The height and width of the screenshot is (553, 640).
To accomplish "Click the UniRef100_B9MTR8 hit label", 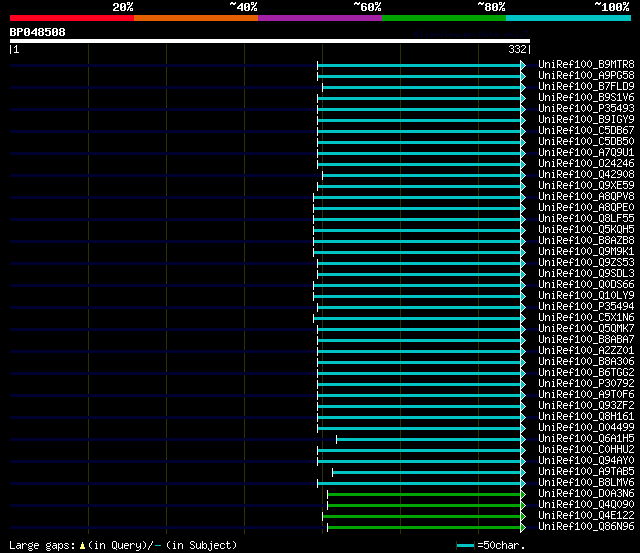I will (x=586, y=64).
